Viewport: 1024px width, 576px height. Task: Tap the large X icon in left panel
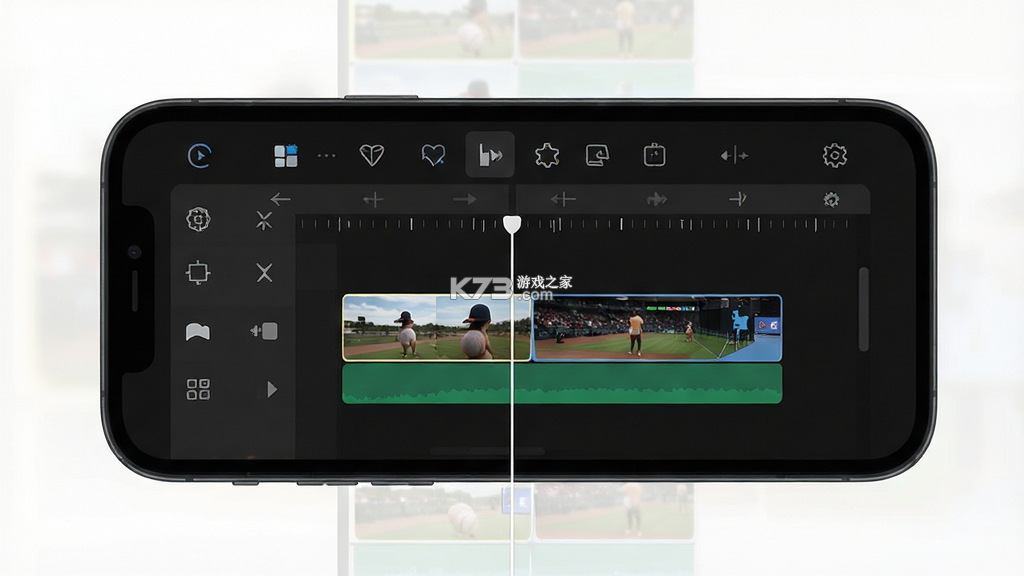(x=264, y=272)
